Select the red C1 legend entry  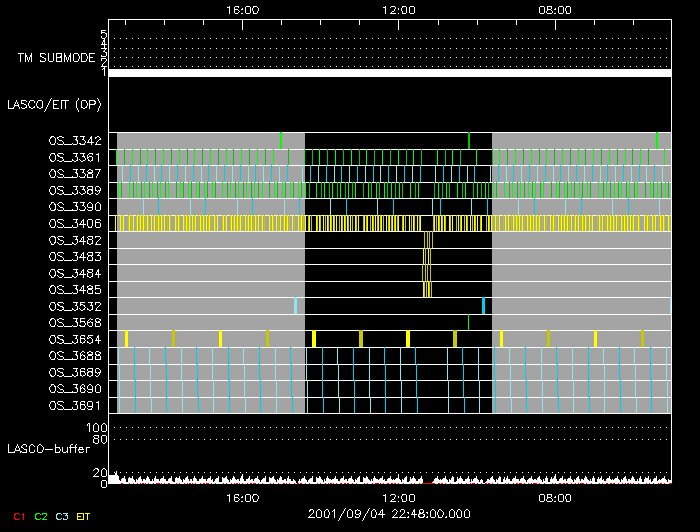coord(18,516)
